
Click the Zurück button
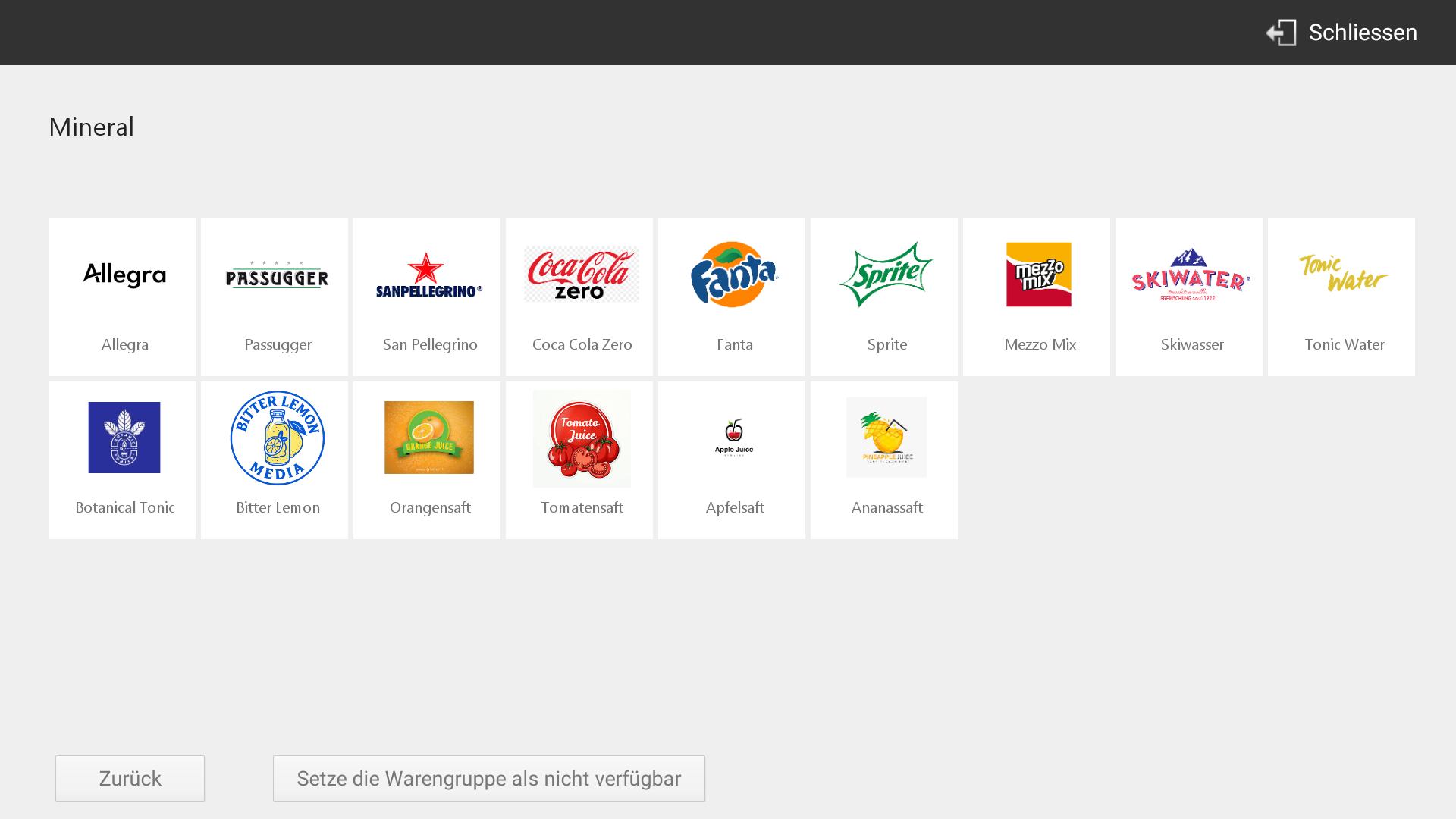[x=130, y=778]
